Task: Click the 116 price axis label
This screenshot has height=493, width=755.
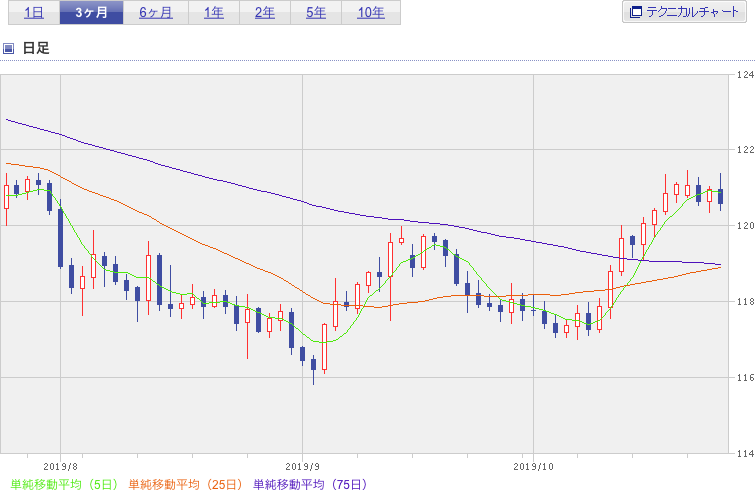Action: (745, 377)
